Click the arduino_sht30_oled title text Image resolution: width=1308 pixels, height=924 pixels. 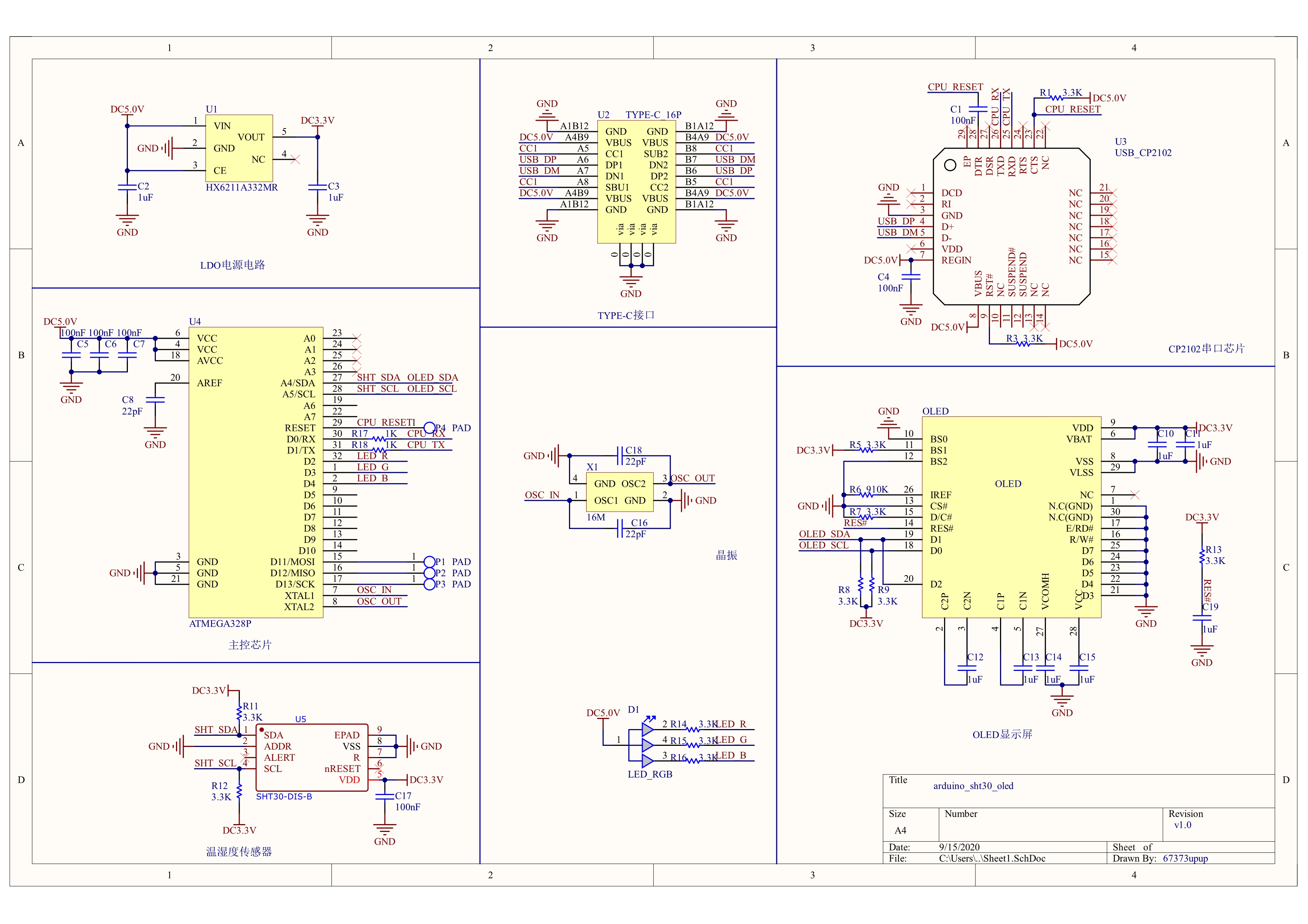[x=973, y=786]
